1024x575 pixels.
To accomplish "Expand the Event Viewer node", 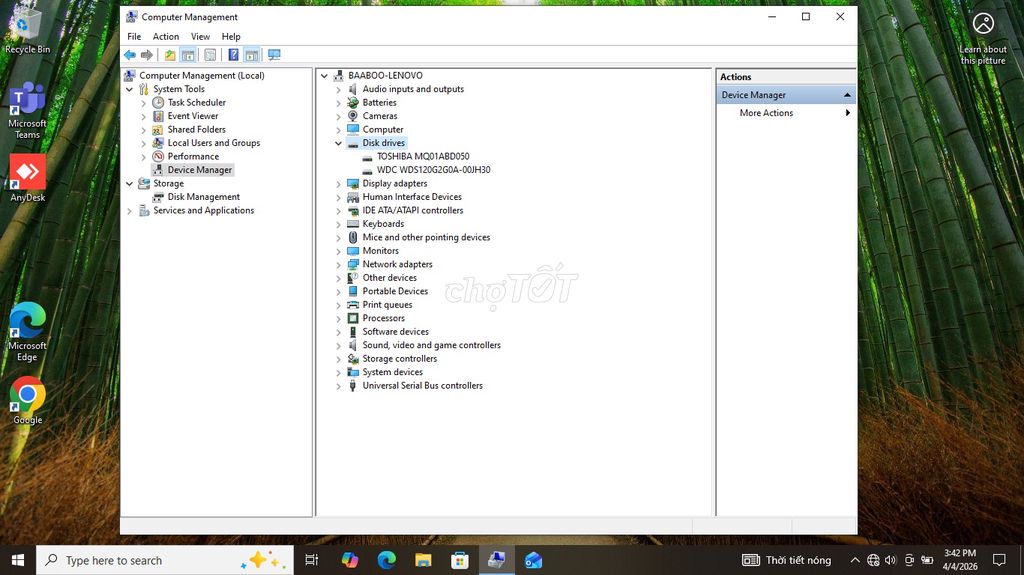I will 144,116.
